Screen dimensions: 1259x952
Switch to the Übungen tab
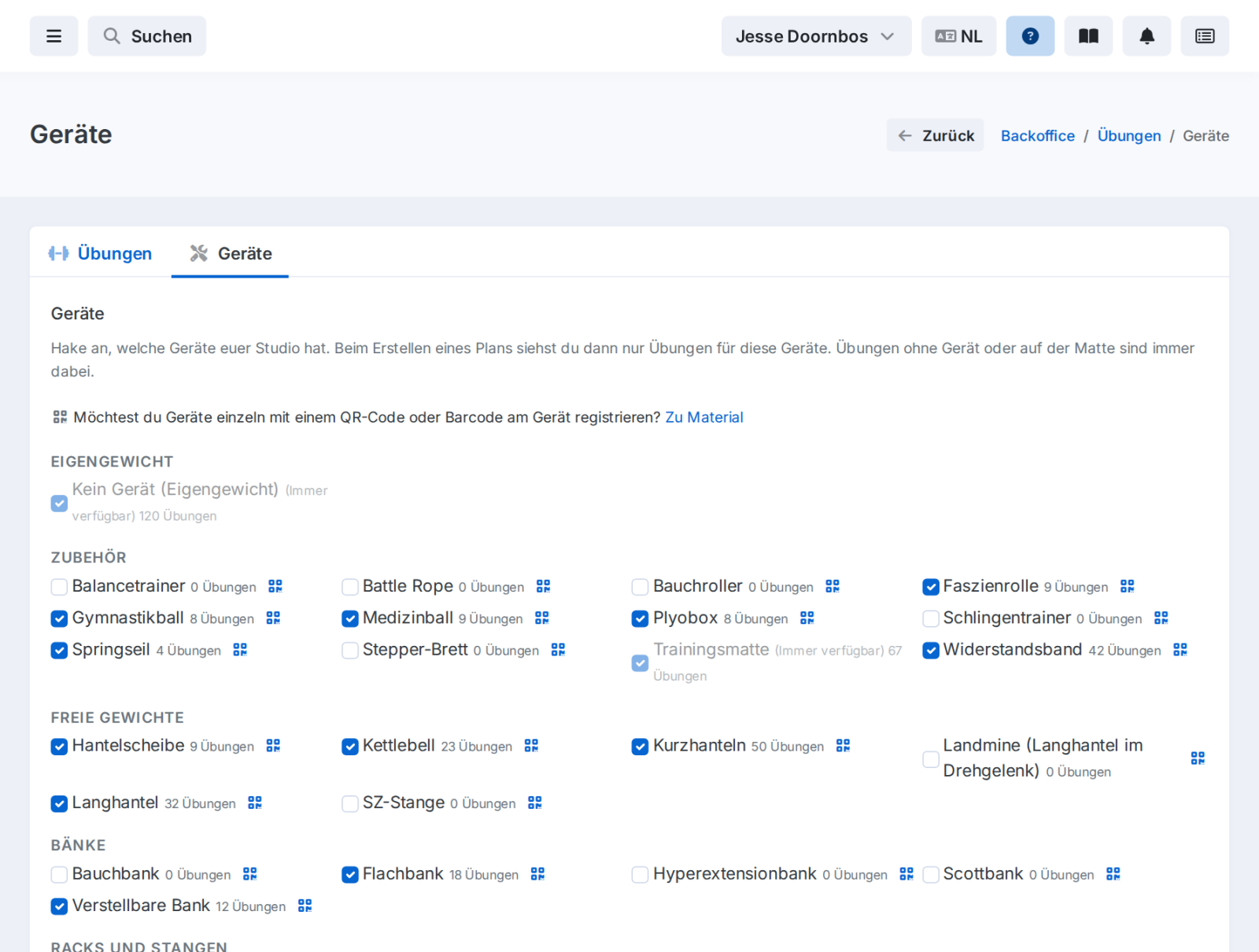pyautogui.click(x=100, y=253)
